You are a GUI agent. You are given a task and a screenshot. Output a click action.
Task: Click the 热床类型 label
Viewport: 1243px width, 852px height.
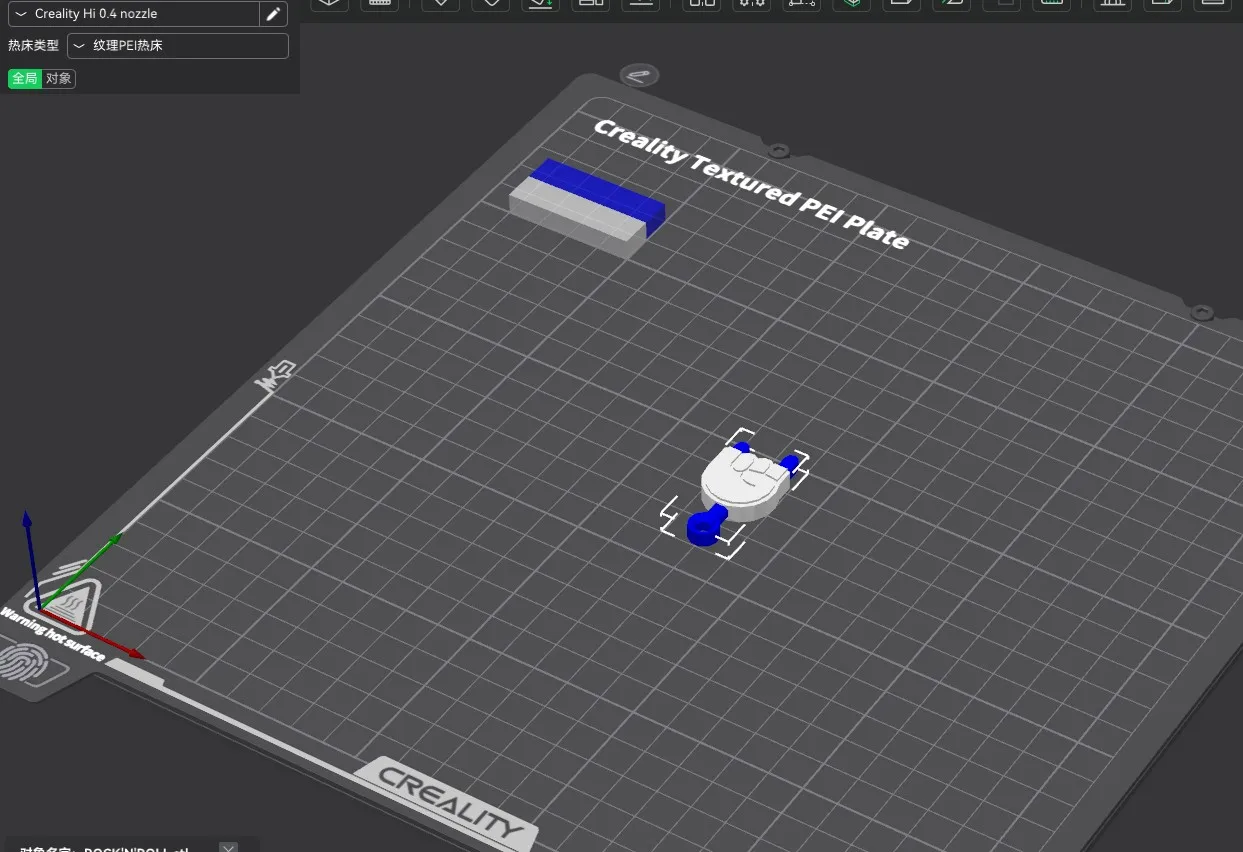click(x=34, y=46)
